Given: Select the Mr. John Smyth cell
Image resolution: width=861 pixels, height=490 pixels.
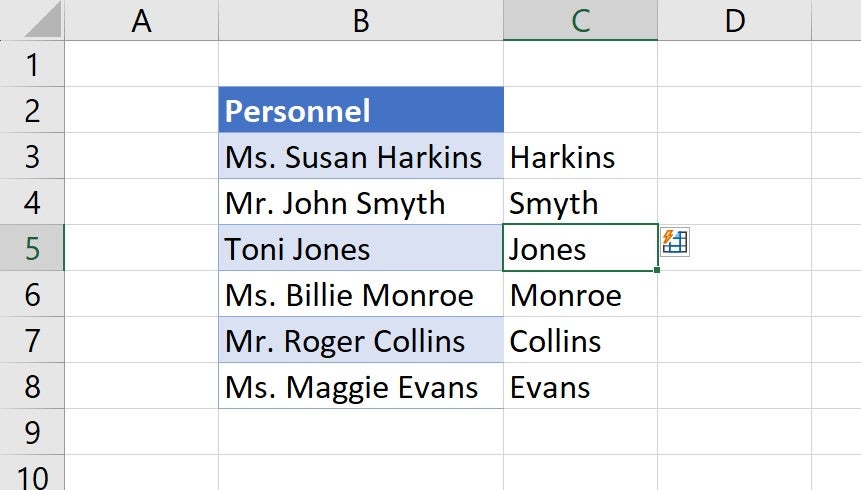Looking at the screenshot, I should click(361, 202).
